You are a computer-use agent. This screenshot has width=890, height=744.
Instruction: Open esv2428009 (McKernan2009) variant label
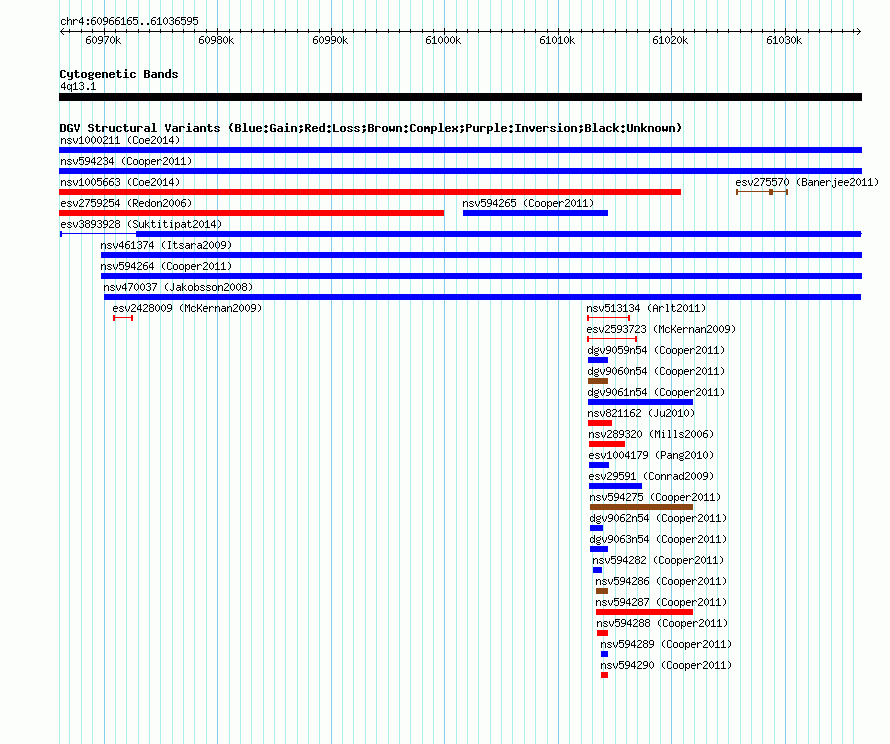point(187,308)
